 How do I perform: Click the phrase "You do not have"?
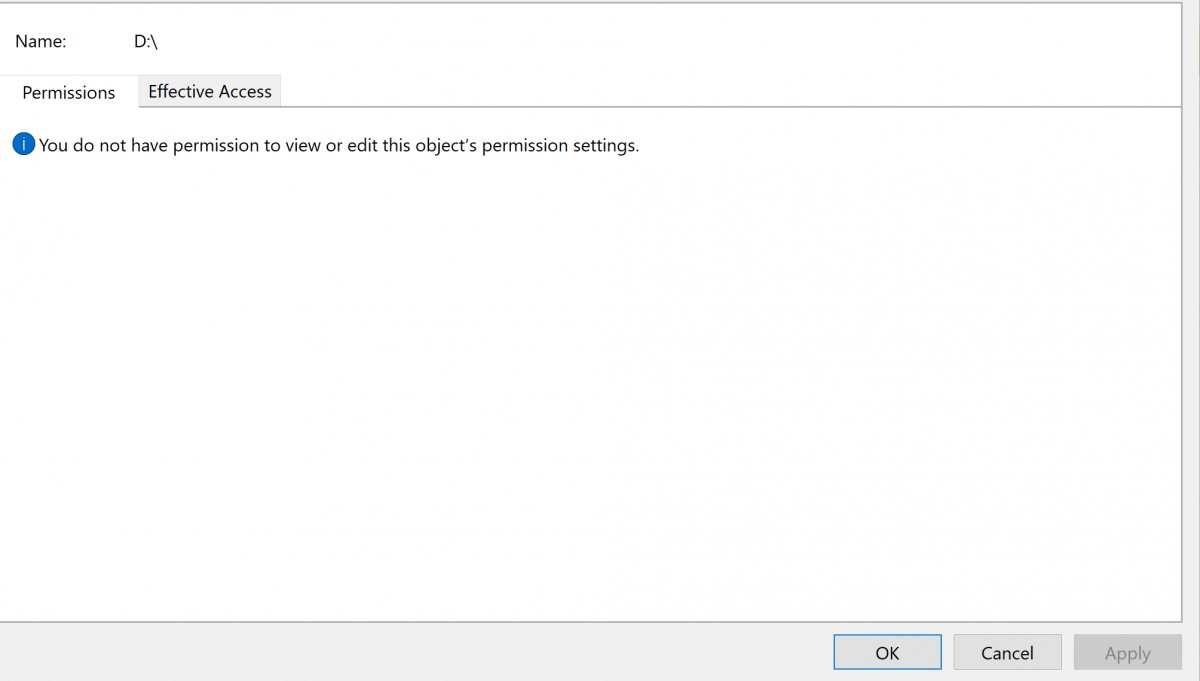(x=103, y=145)
